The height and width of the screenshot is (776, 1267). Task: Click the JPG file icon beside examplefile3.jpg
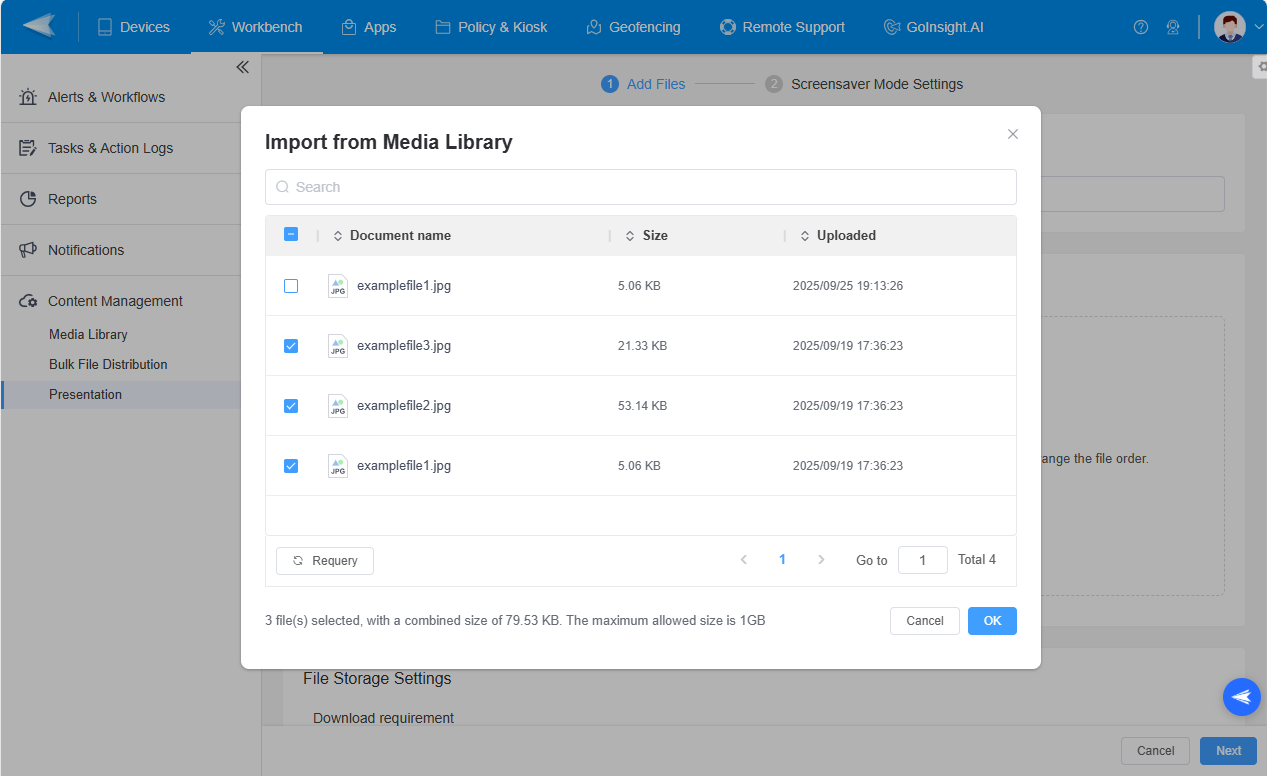pyautogui.click(x=338, y=345)
